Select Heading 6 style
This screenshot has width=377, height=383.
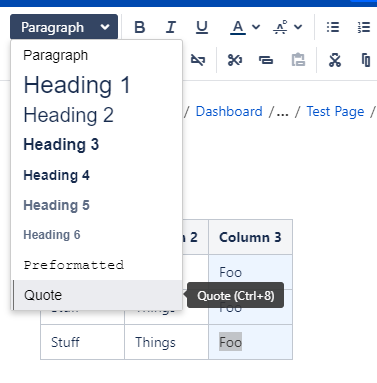point(97,235)
